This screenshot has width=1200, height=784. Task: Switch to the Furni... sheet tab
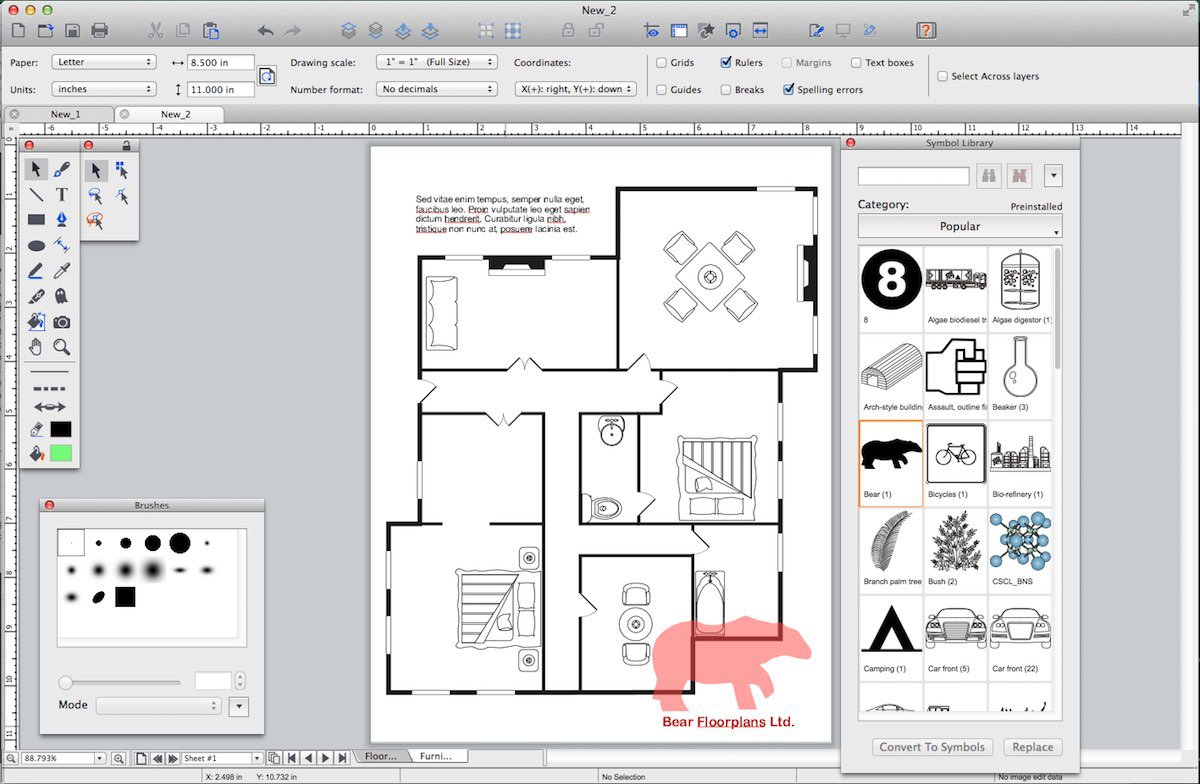435,757
